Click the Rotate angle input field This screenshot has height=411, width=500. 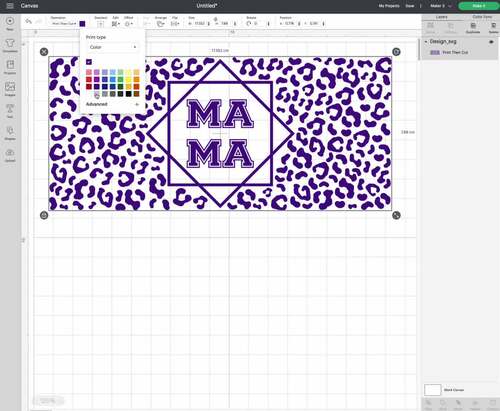pos(258,24)
